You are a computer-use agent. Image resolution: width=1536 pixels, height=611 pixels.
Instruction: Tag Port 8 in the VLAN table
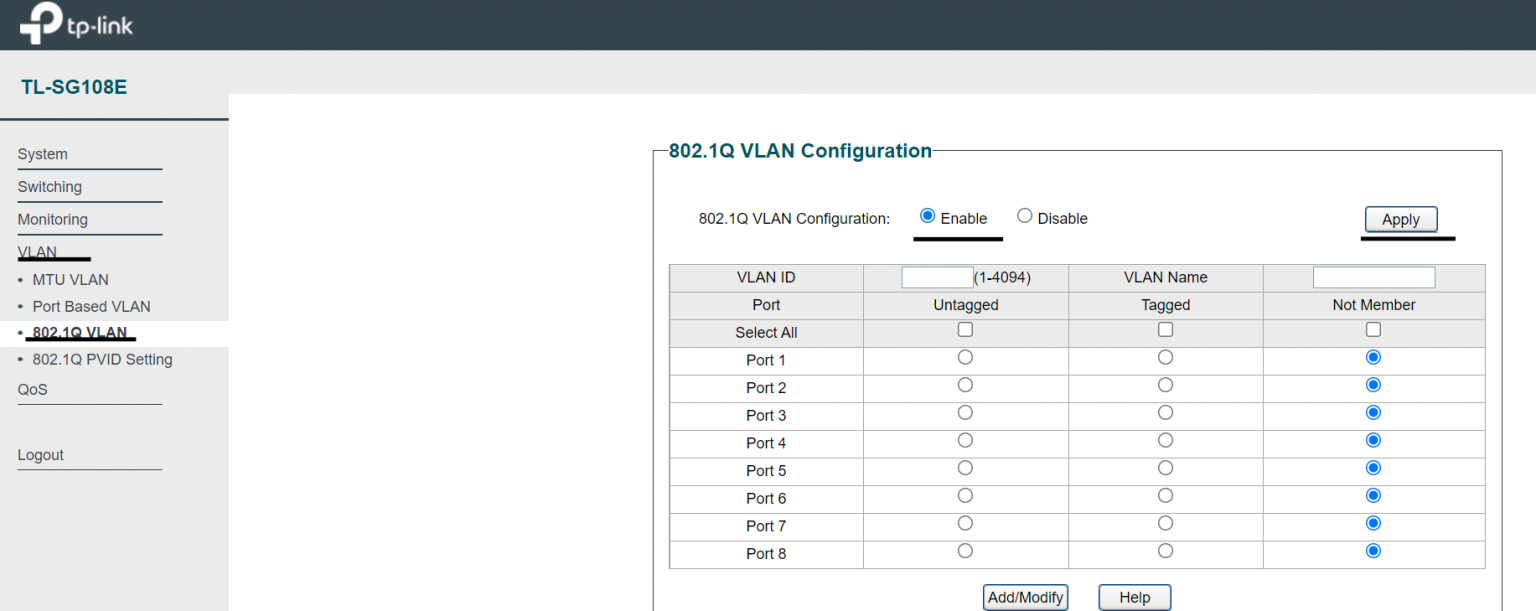[x=1165, y=550]
